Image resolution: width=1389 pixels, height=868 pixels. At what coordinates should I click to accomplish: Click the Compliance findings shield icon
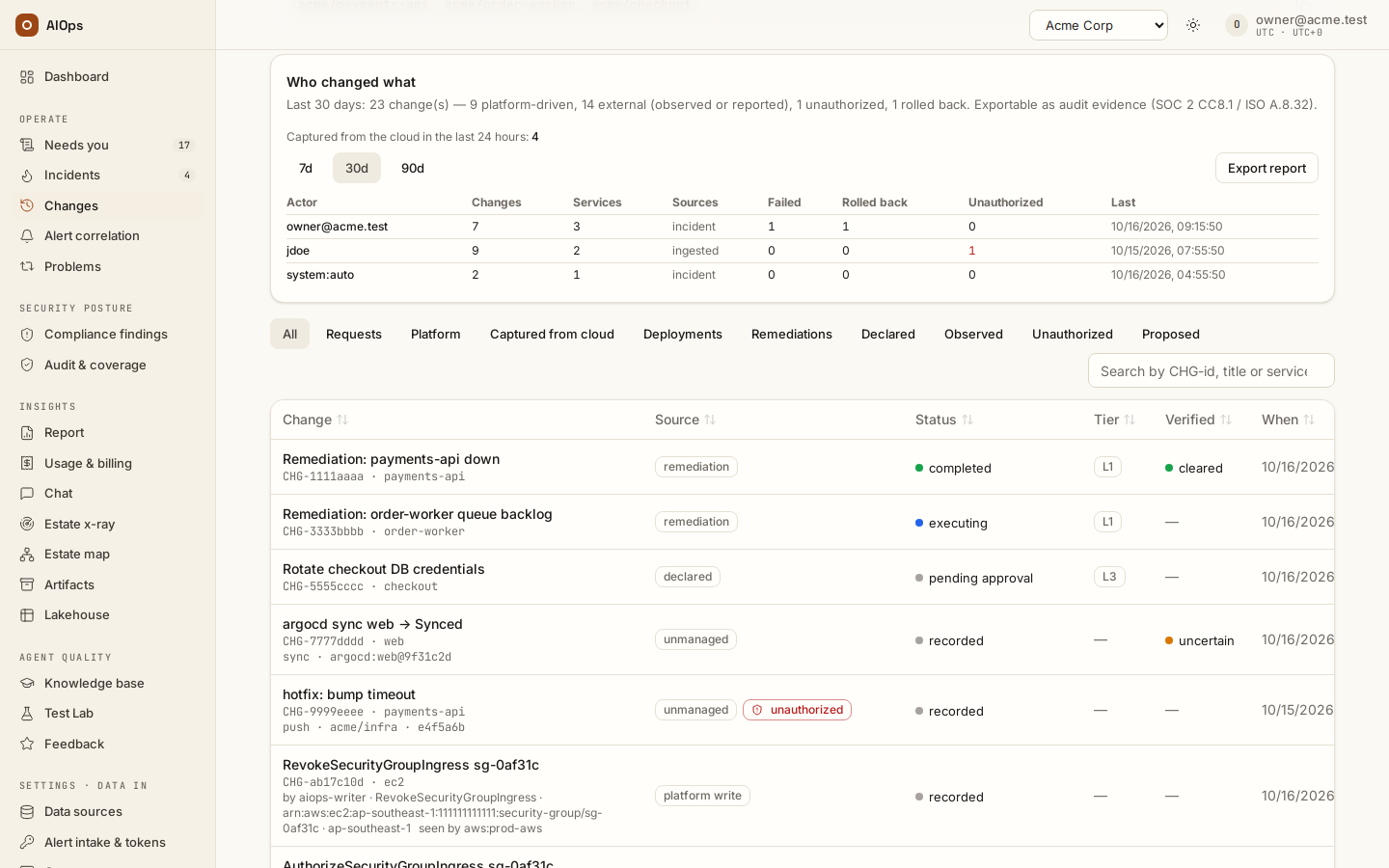[x=27, y=335]
